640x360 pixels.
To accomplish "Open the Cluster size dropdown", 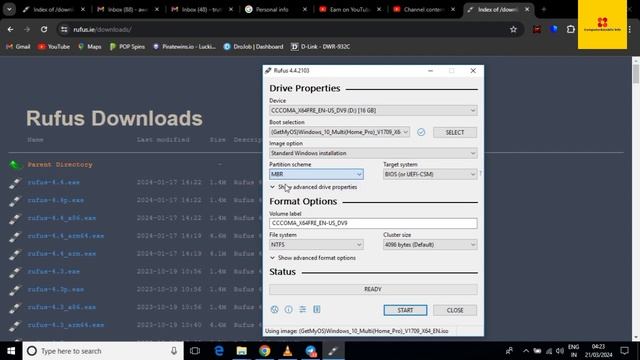I will click(430, 245).
